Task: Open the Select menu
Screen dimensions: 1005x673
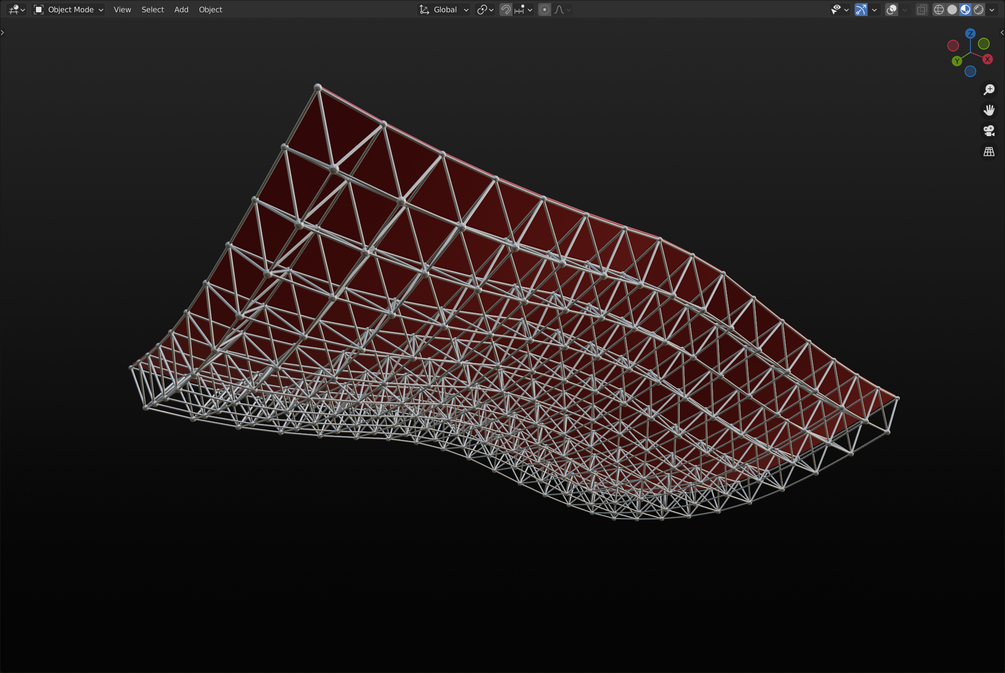Action: (153, 10)
